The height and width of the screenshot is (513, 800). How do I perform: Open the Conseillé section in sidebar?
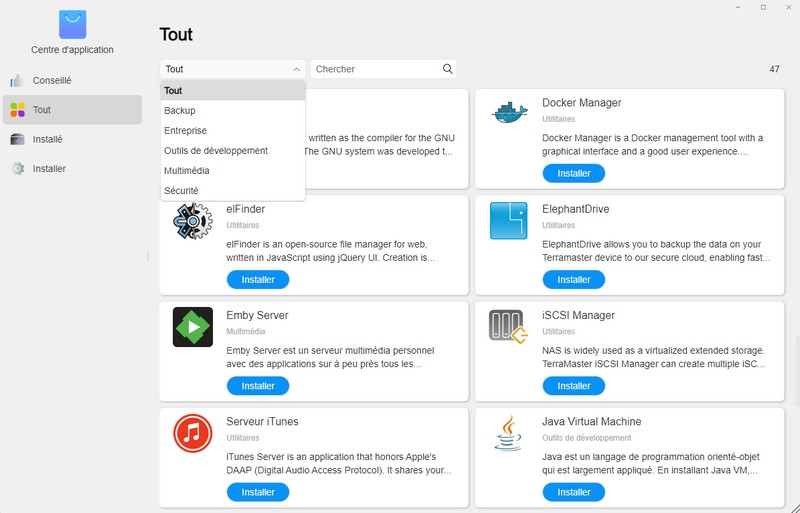pos(72,81)
